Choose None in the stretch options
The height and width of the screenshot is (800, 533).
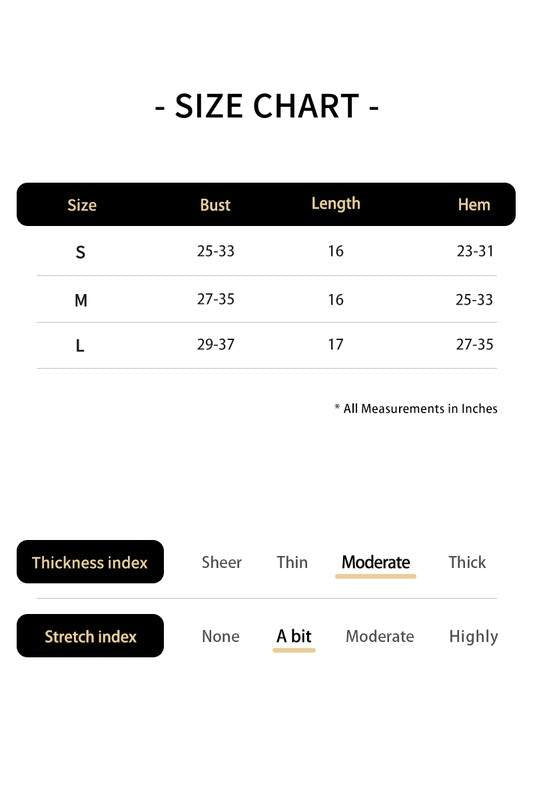[x=220, y=636]
